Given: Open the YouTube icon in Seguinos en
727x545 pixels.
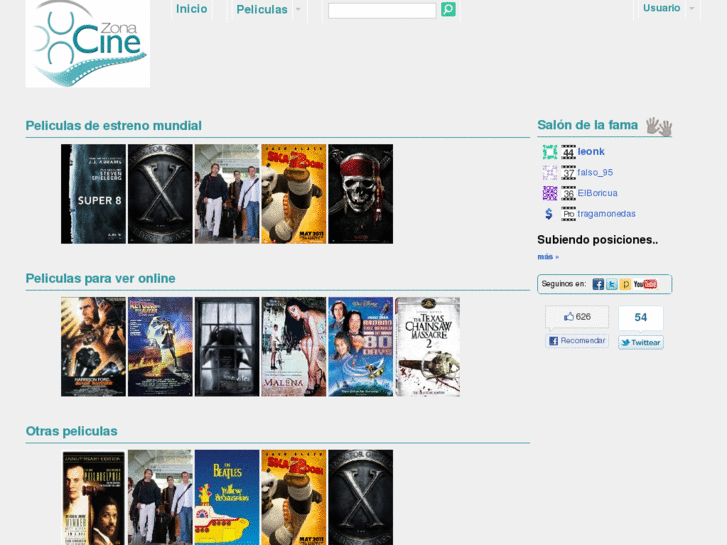Looking at the screenshot, I should (645, 284).
